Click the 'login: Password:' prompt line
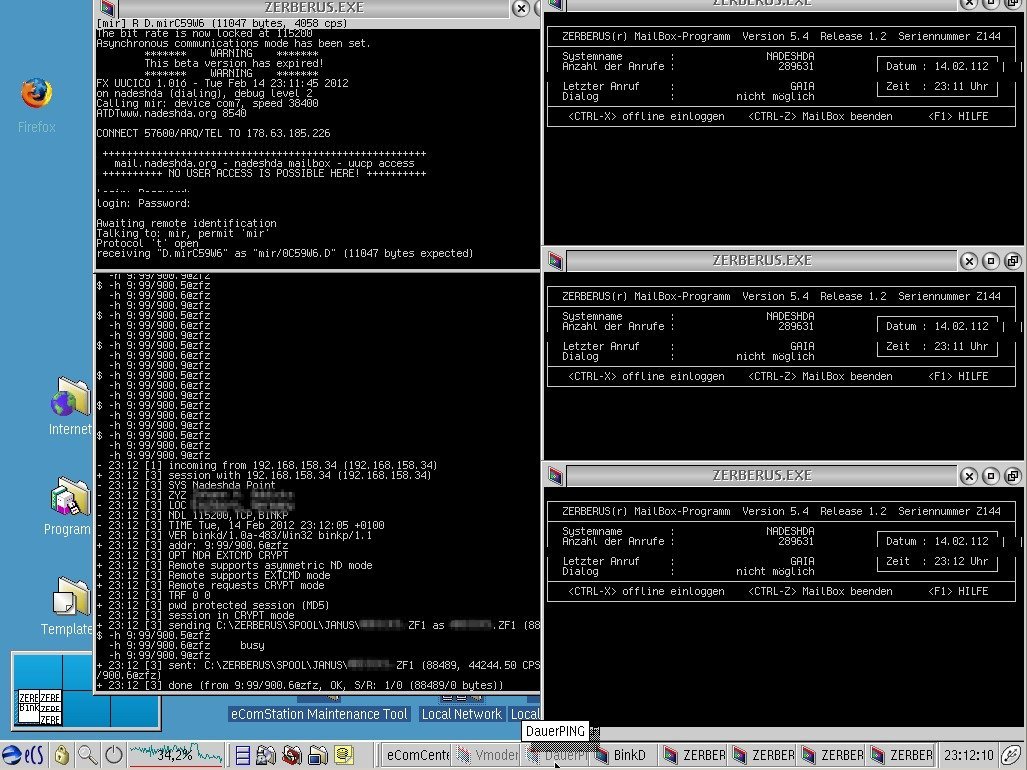Screen dimensions: 1027x770 coord(143,204)
